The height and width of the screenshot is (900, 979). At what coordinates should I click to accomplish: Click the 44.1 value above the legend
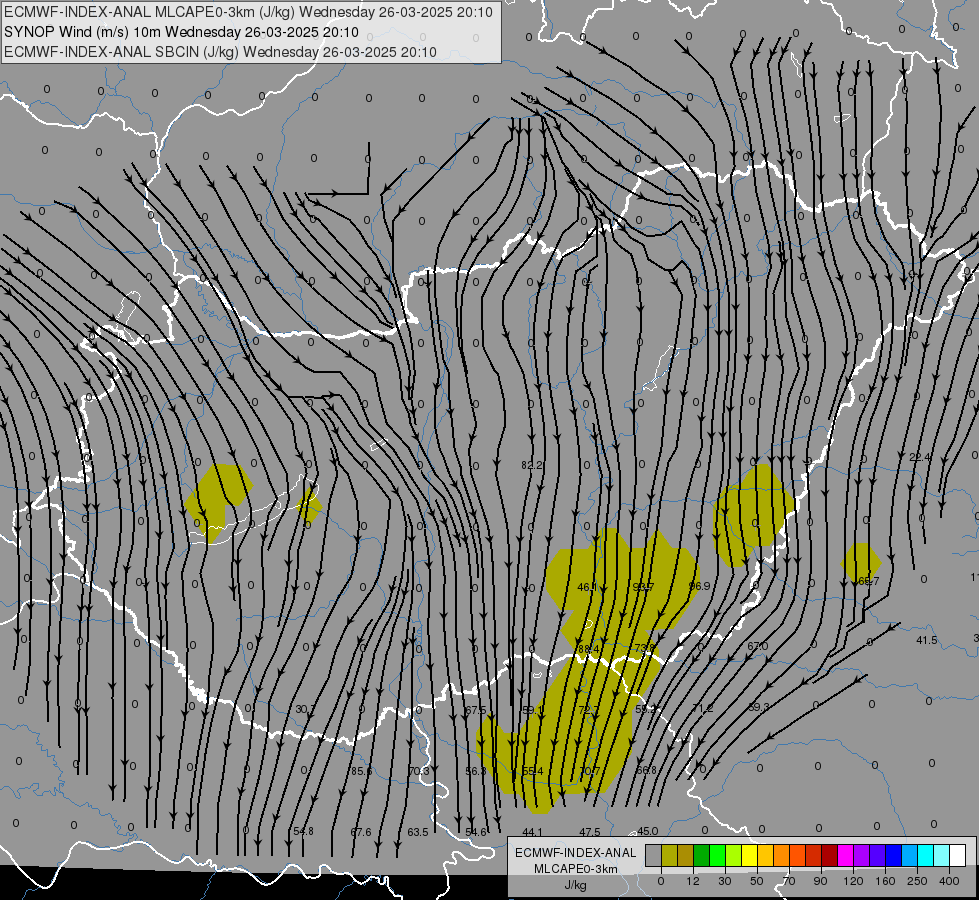533,832
